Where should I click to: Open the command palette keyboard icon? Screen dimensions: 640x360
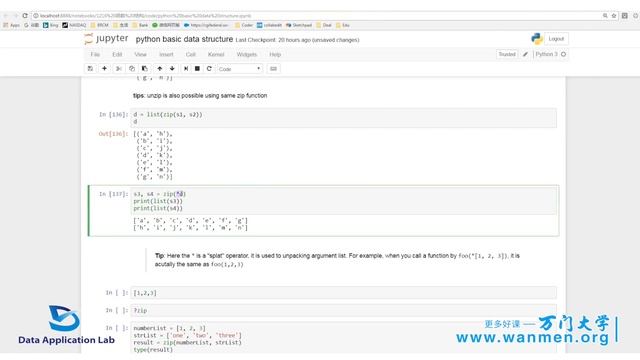pos(273,69)
